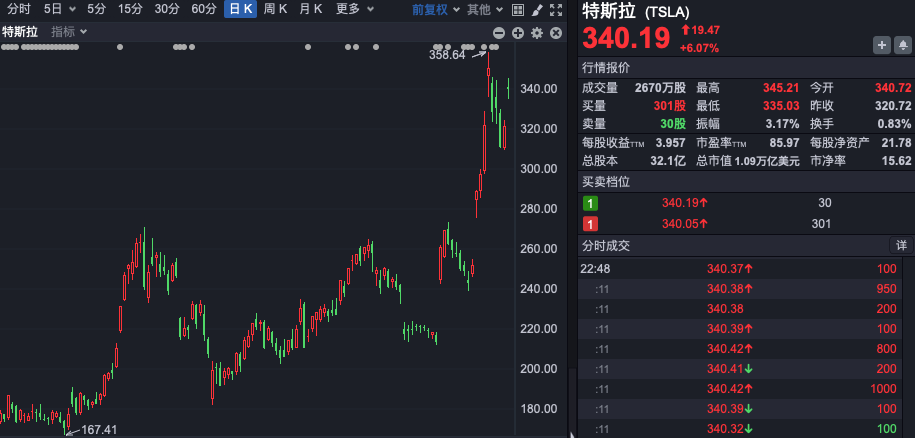Select the red ask level 1 badge

point(590,224)
